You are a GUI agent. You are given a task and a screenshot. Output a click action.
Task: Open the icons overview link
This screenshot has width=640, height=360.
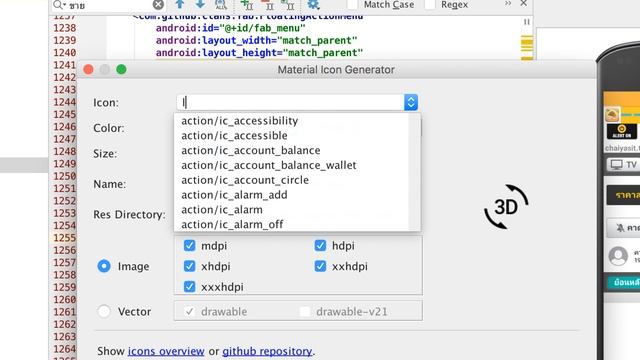point(166,351)
